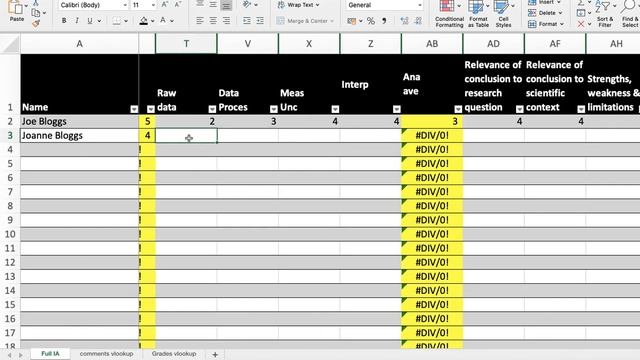Select row header 10
Viewport: 640px width, 360px height.
10,234
